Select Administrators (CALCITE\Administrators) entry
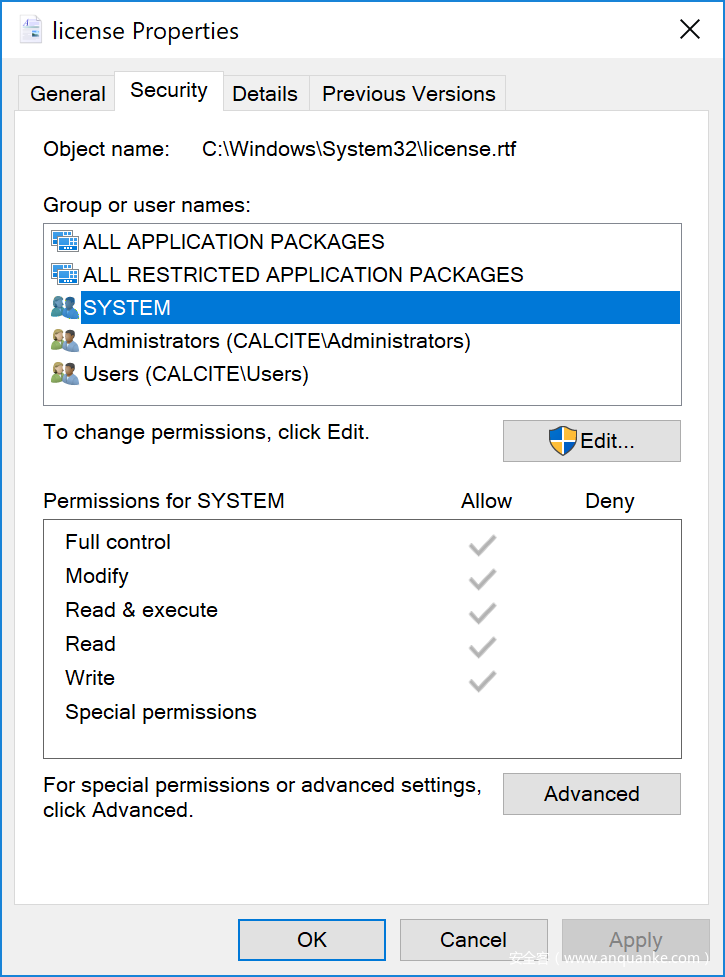Image resolution: width=725 pixels, height=977 pixels. tap(276, 341)
